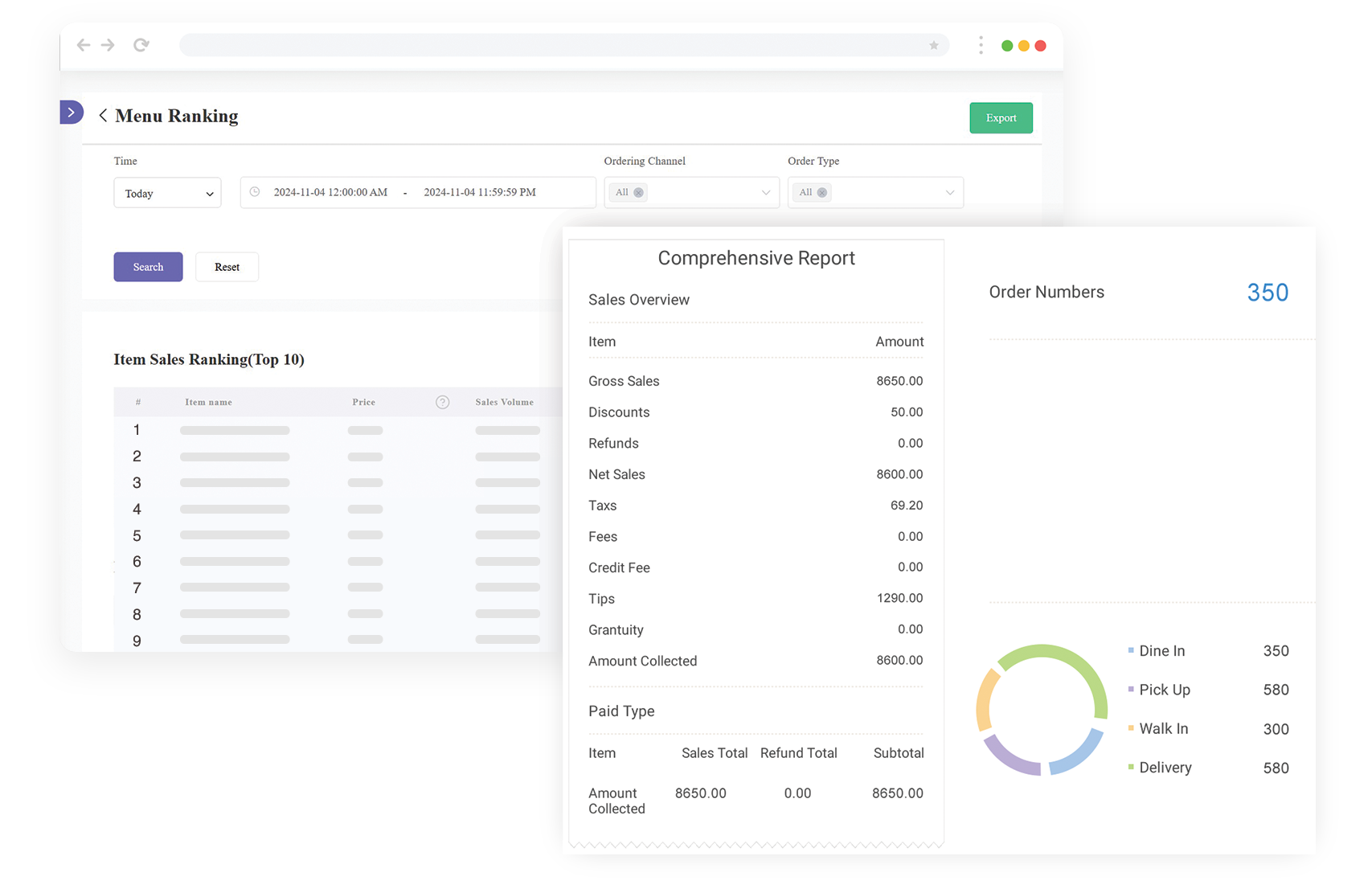Screen dimensions: 1372x893
Task: Navigate back via the Menu Ranking chevron
Action: point(103,116)
